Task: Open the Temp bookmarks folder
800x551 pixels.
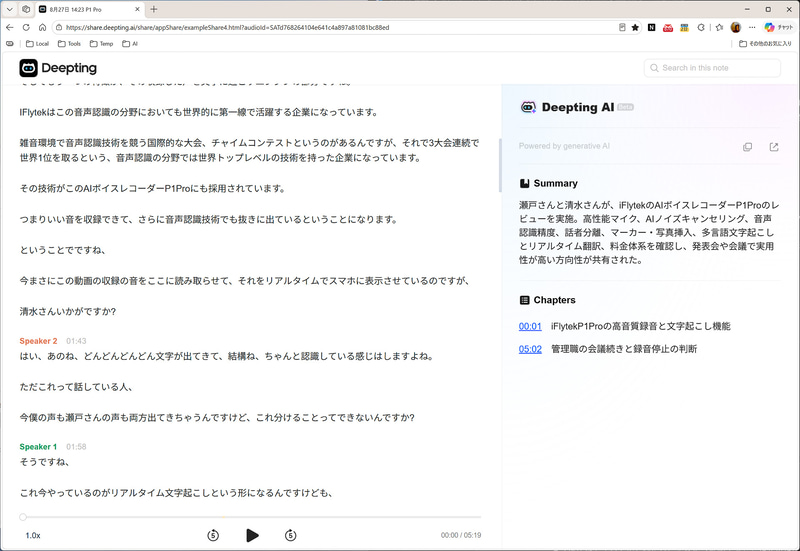Action: tap(102, 44)
